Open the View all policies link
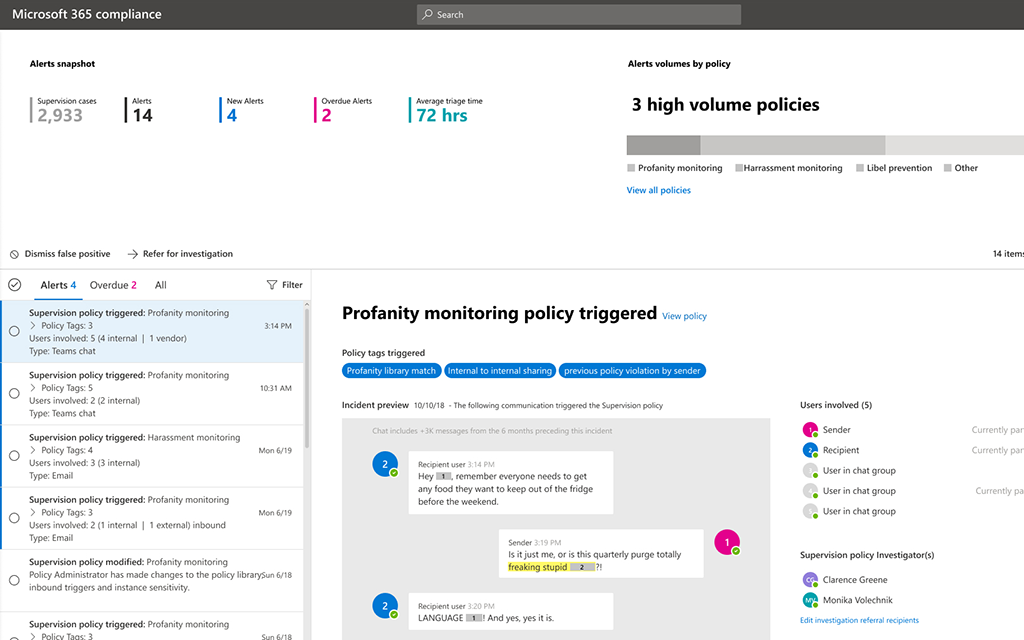 658,190
